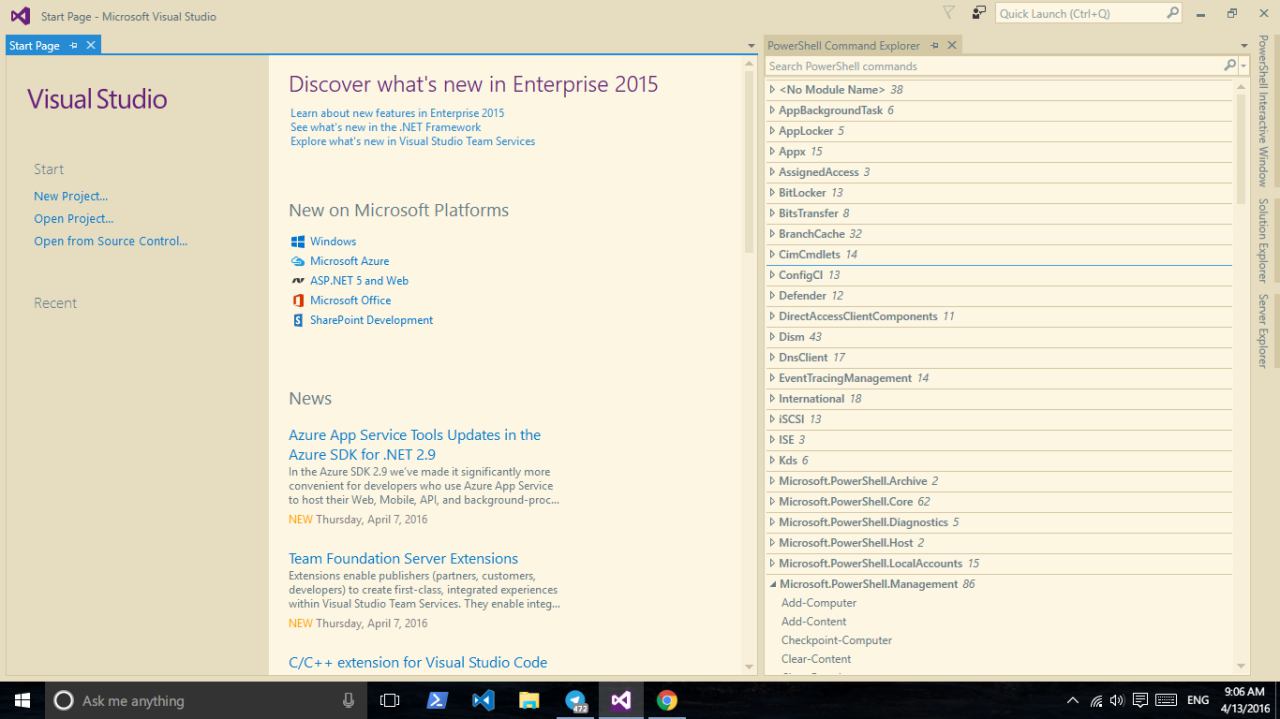Open Telegram from the taskbar
Image resolution: width=1280 pixels, height=719 pixels.
(x=575, y=700)
